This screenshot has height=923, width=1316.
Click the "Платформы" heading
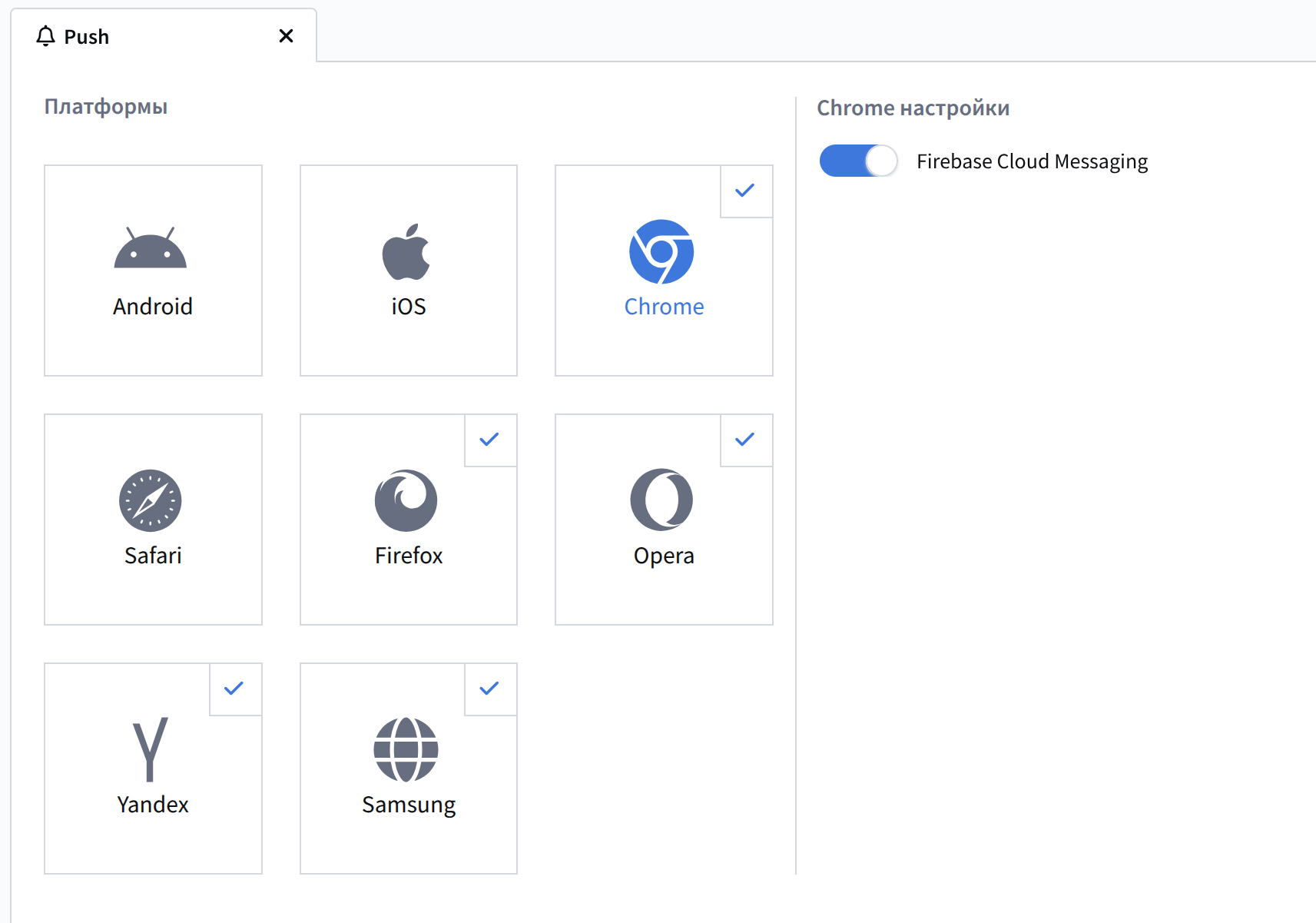click(x=106, y=106)
